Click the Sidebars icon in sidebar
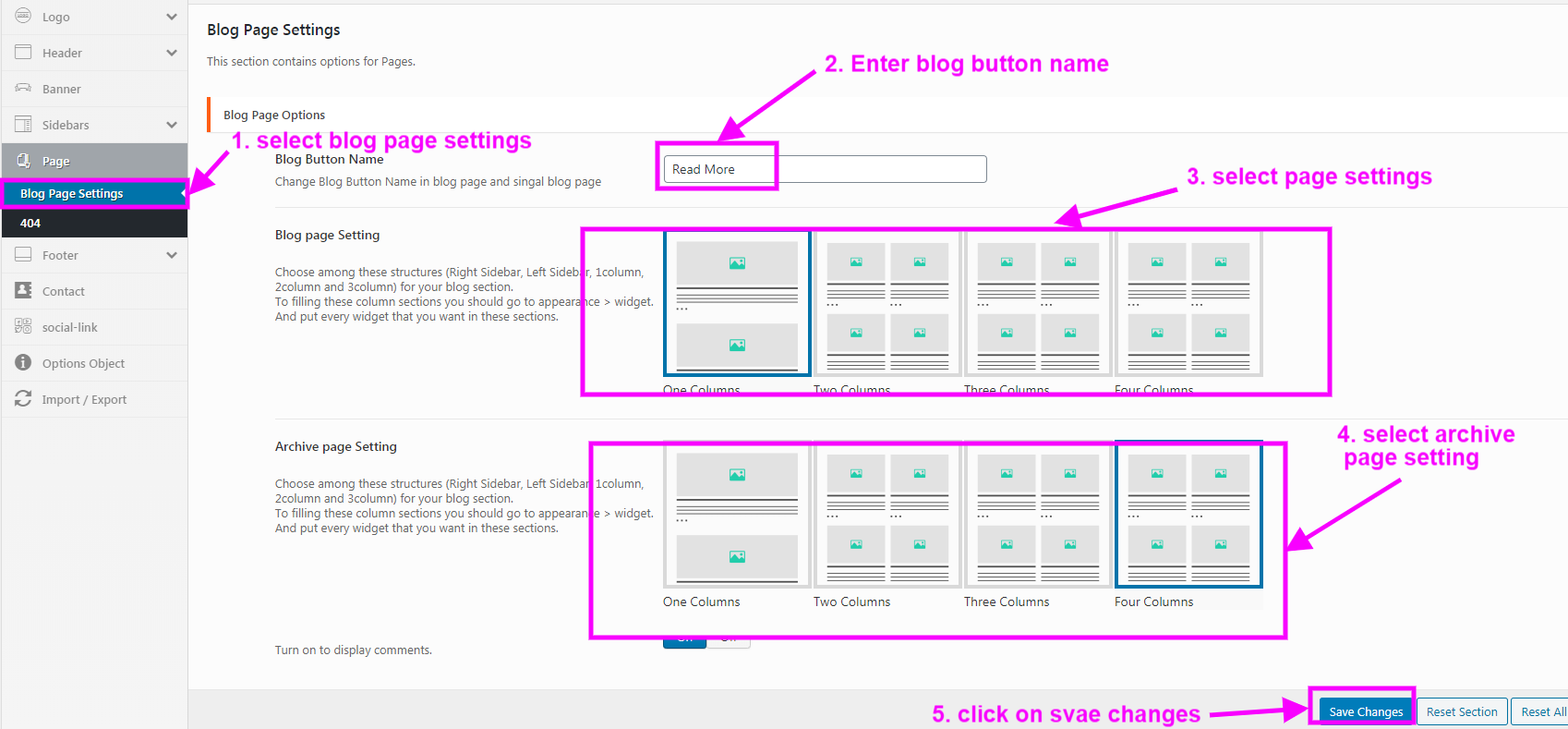 click(23, 125)
